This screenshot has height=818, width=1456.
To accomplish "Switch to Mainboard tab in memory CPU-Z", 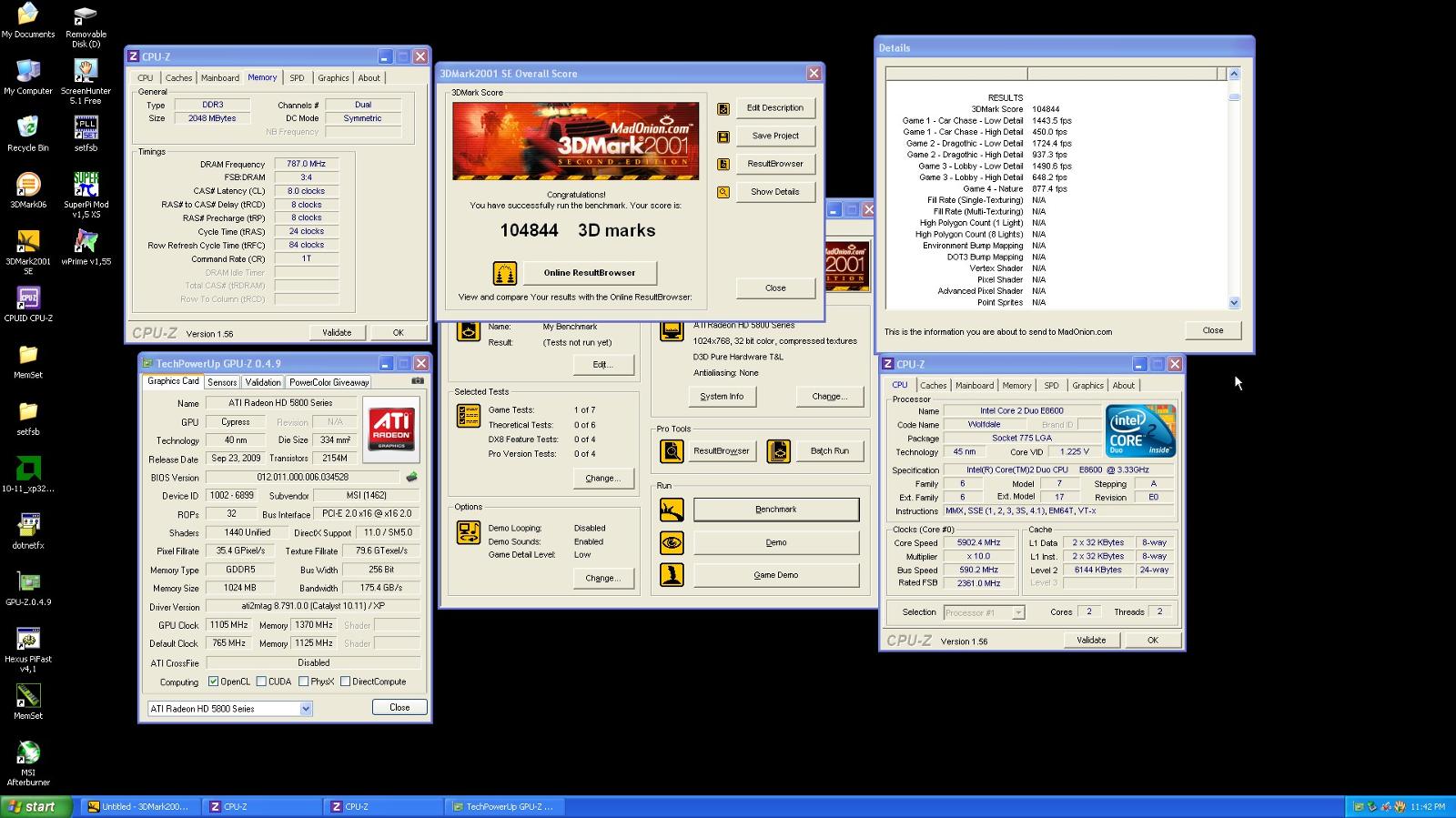I will point(220,78).
